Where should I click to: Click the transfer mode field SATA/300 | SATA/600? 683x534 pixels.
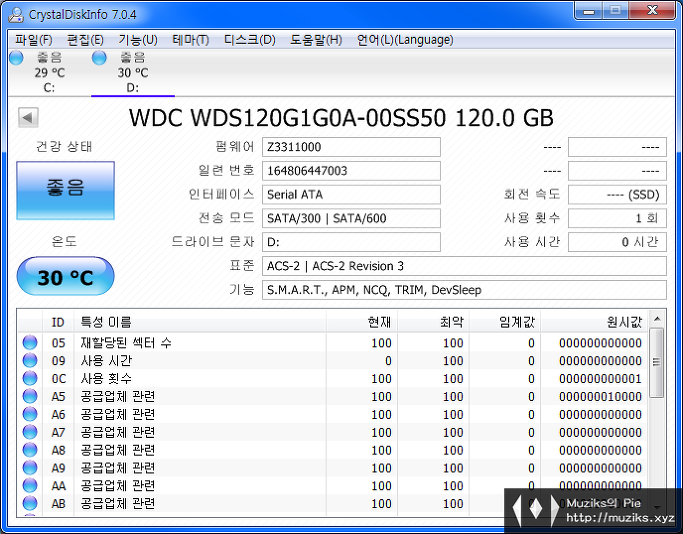pos(351,218)
